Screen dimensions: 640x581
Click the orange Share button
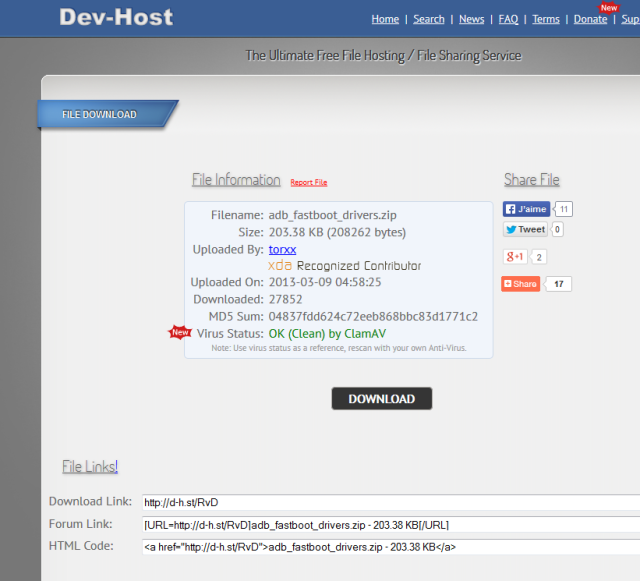click(520, 284)
